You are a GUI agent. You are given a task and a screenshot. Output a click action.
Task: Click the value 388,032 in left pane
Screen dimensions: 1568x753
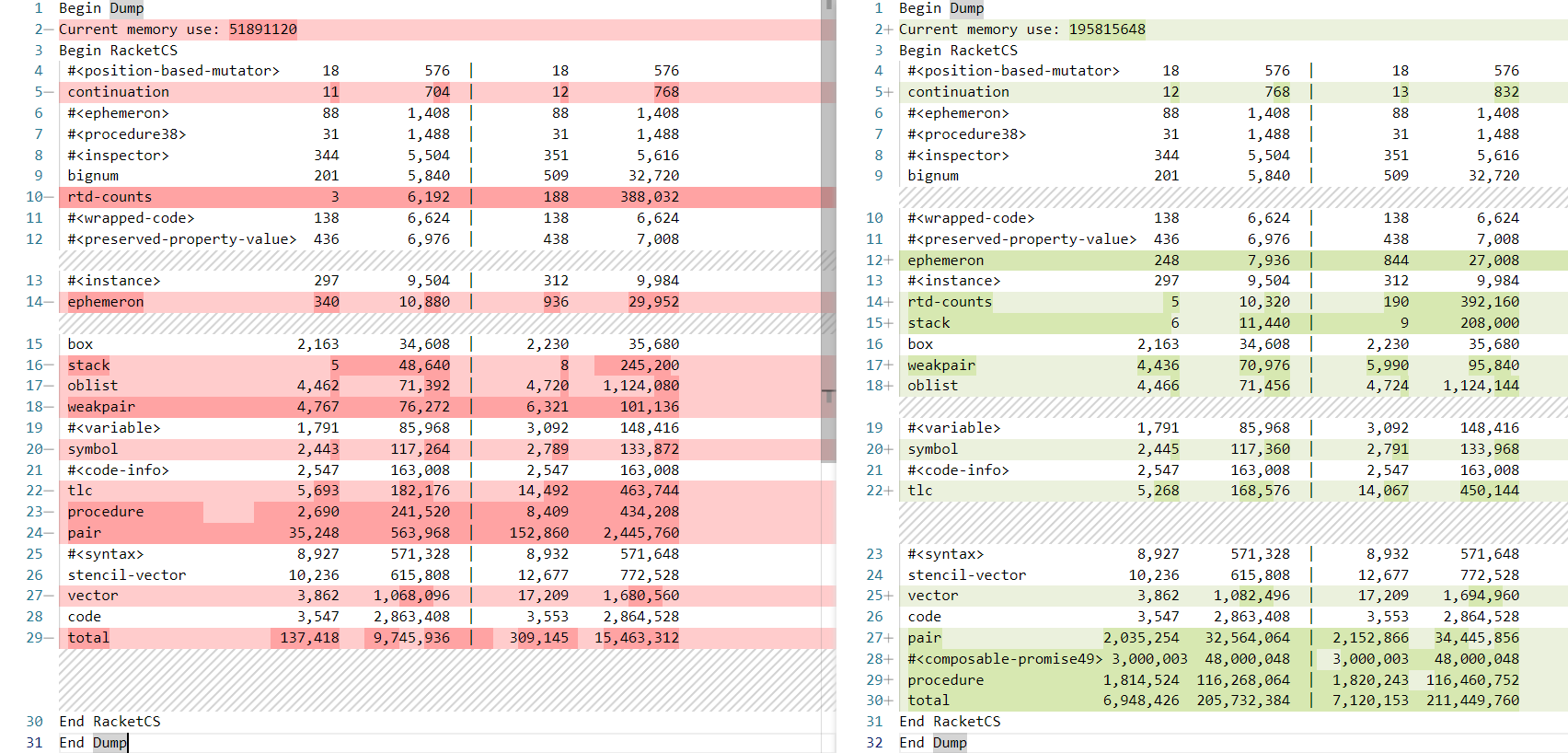[649, 197]
